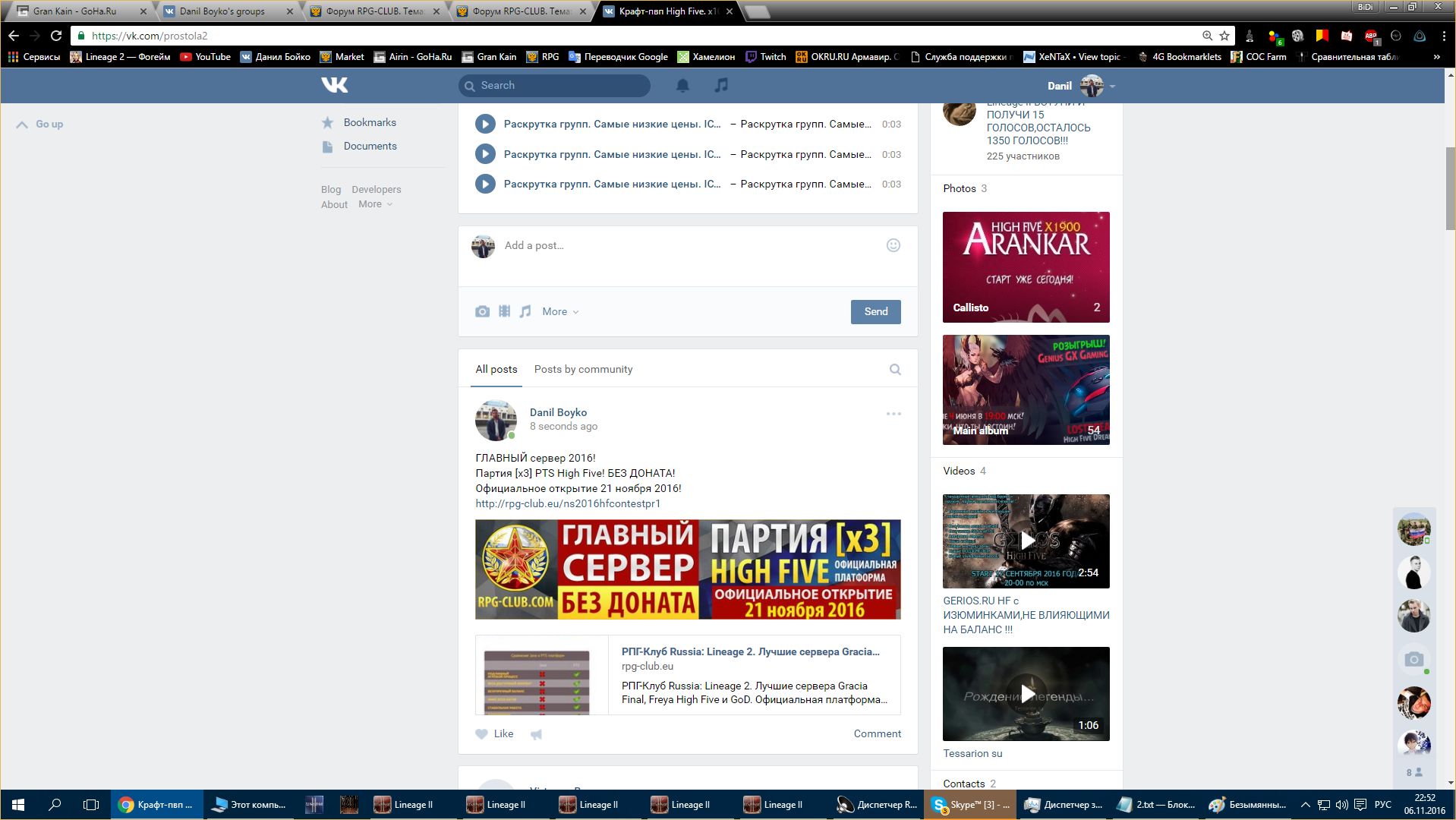1456x820 pixels.
Task: Attach a video using the film icon
Action: (x=504, y=311)
